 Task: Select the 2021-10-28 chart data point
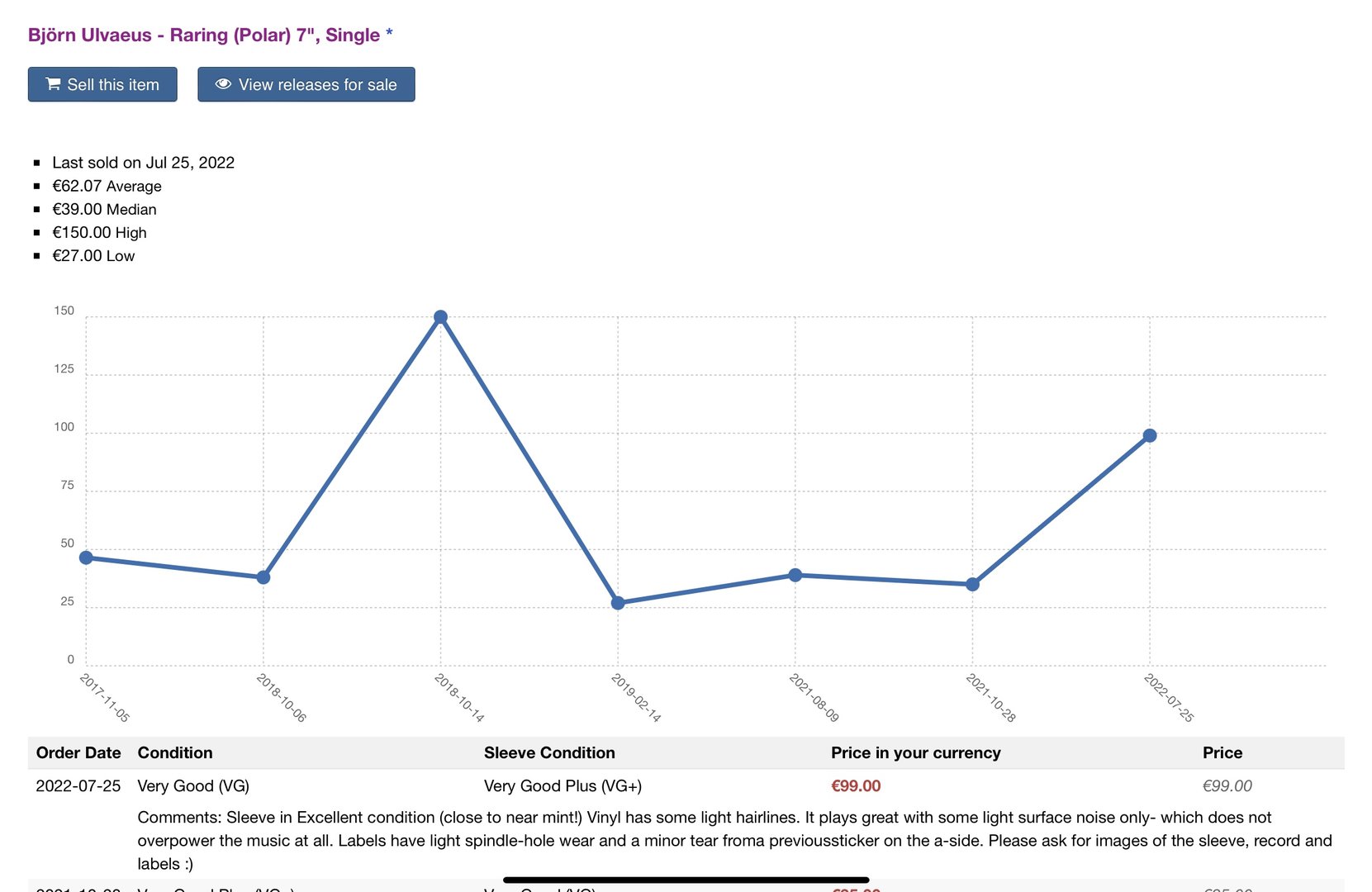click(x=972, y=584)
